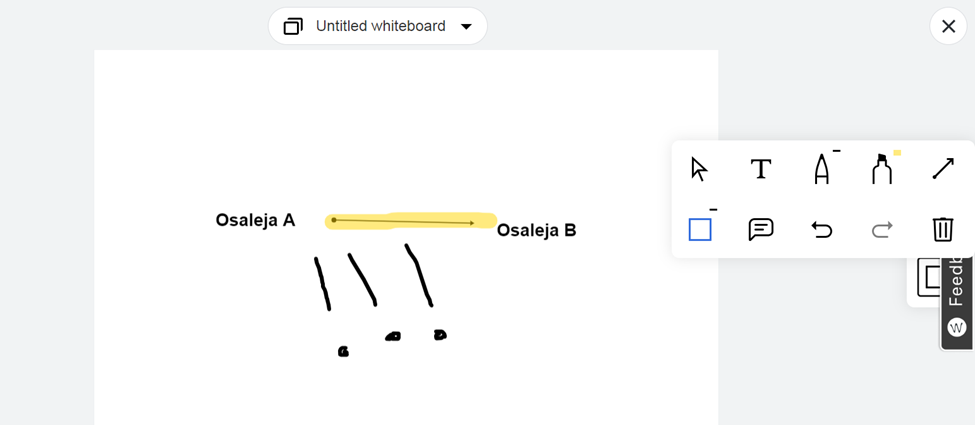Image resolution: width=975 pixels, height=425 pixels.
Task: Click the yellow color indicator on the highlighter
Action: click(x=897, y=152)
